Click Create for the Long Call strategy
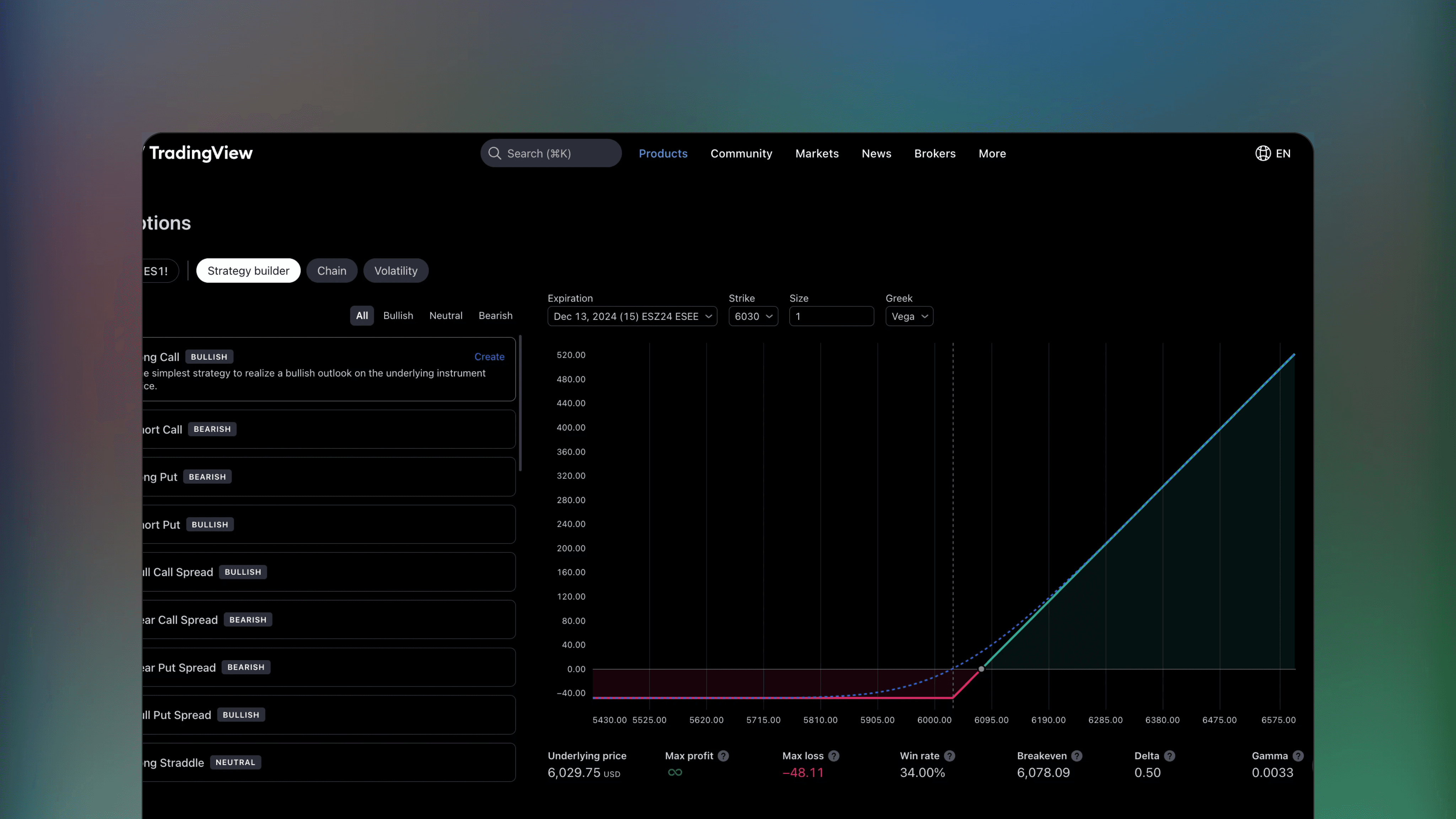Screen dimensions: 1456x819 (489, 356)
